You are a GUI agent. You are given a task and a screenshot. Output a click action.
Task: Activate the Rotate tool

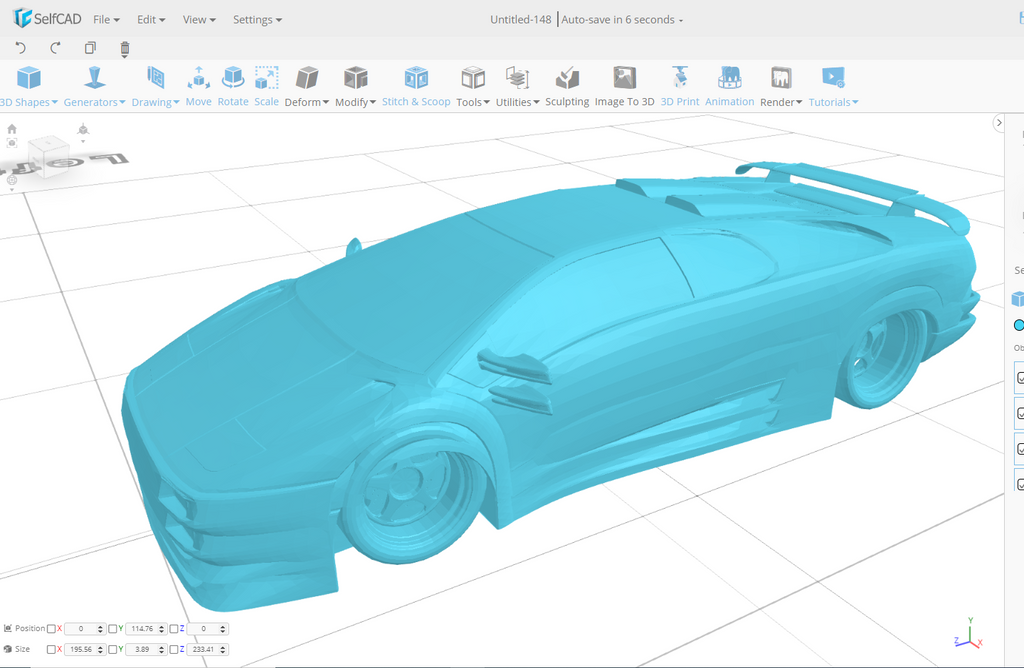(x=233, y=85)
